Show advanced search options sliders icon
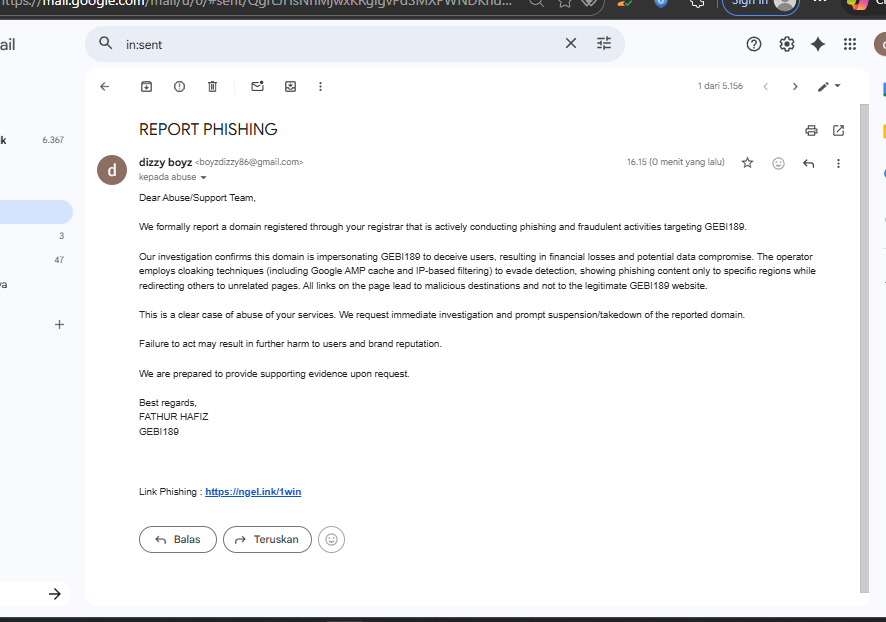 pyautogui.click(x=604, y=44)
